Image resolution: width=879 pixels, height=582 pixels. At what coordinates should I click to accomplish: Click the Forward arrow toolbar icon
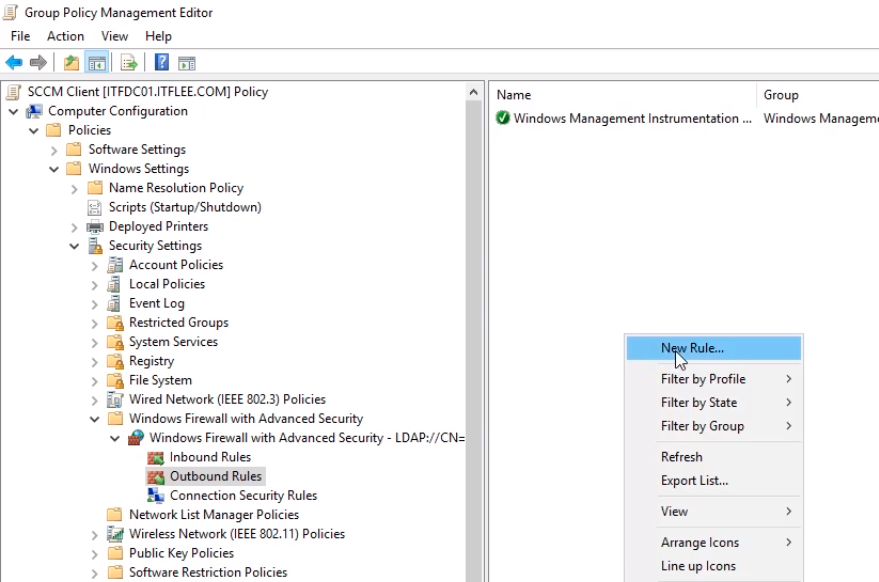coord(38,63)
